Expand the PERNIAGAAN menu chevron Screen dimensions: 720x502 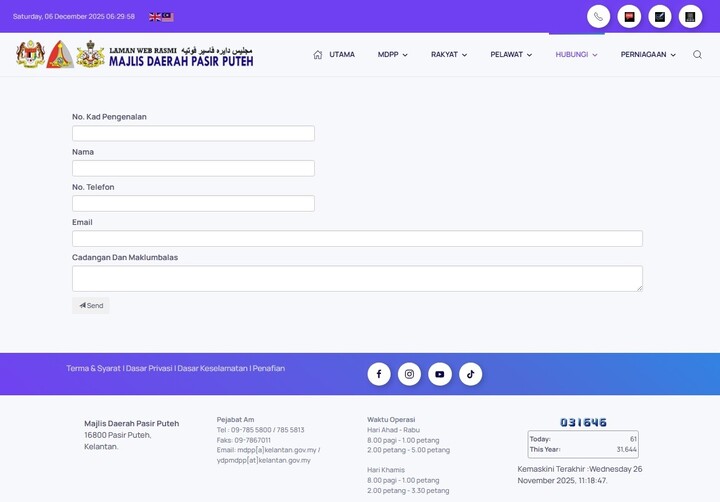click(673, 55)
